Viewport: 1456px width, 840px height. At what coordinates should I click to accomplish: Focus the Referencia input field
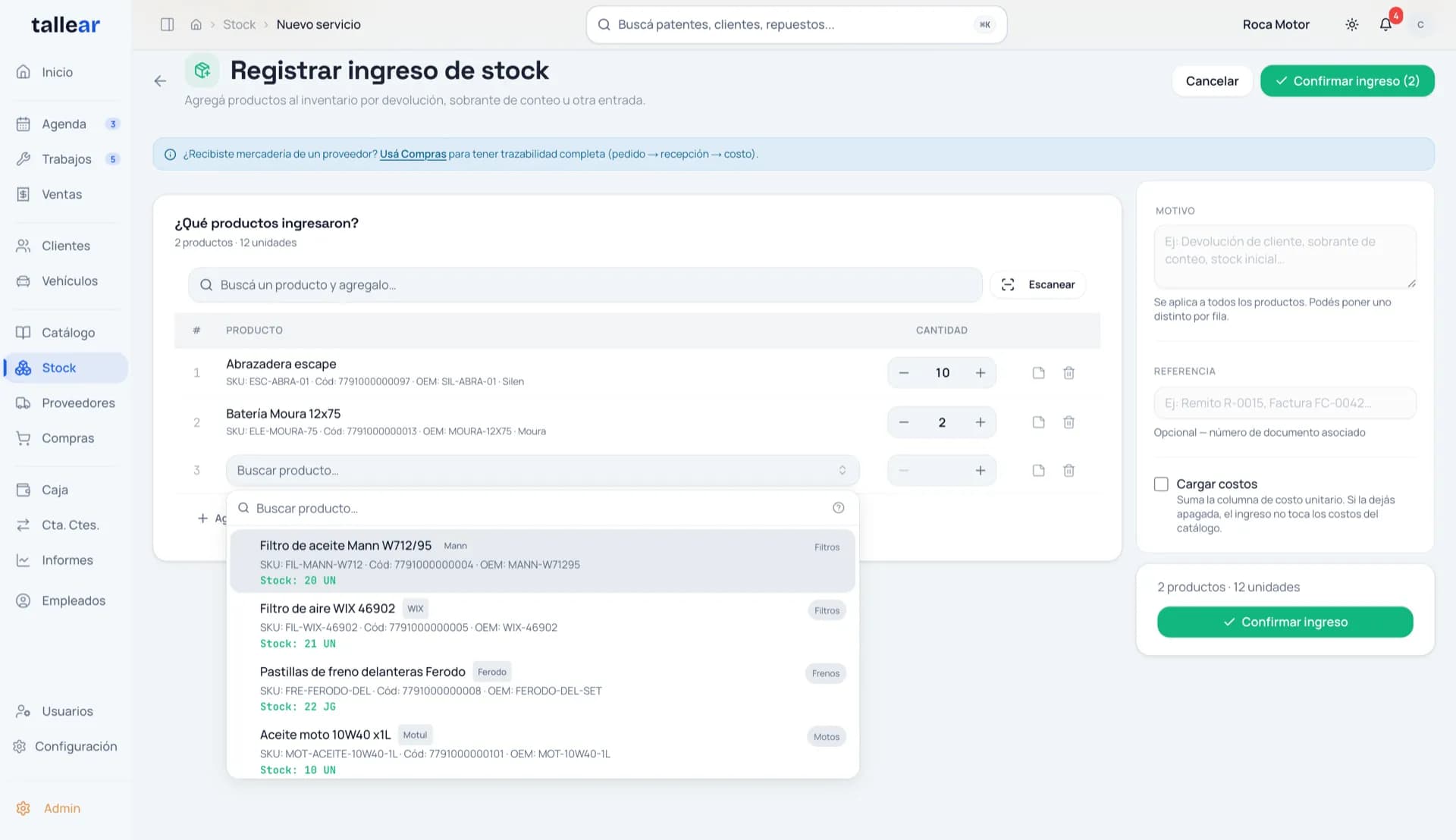point(1285,403)
